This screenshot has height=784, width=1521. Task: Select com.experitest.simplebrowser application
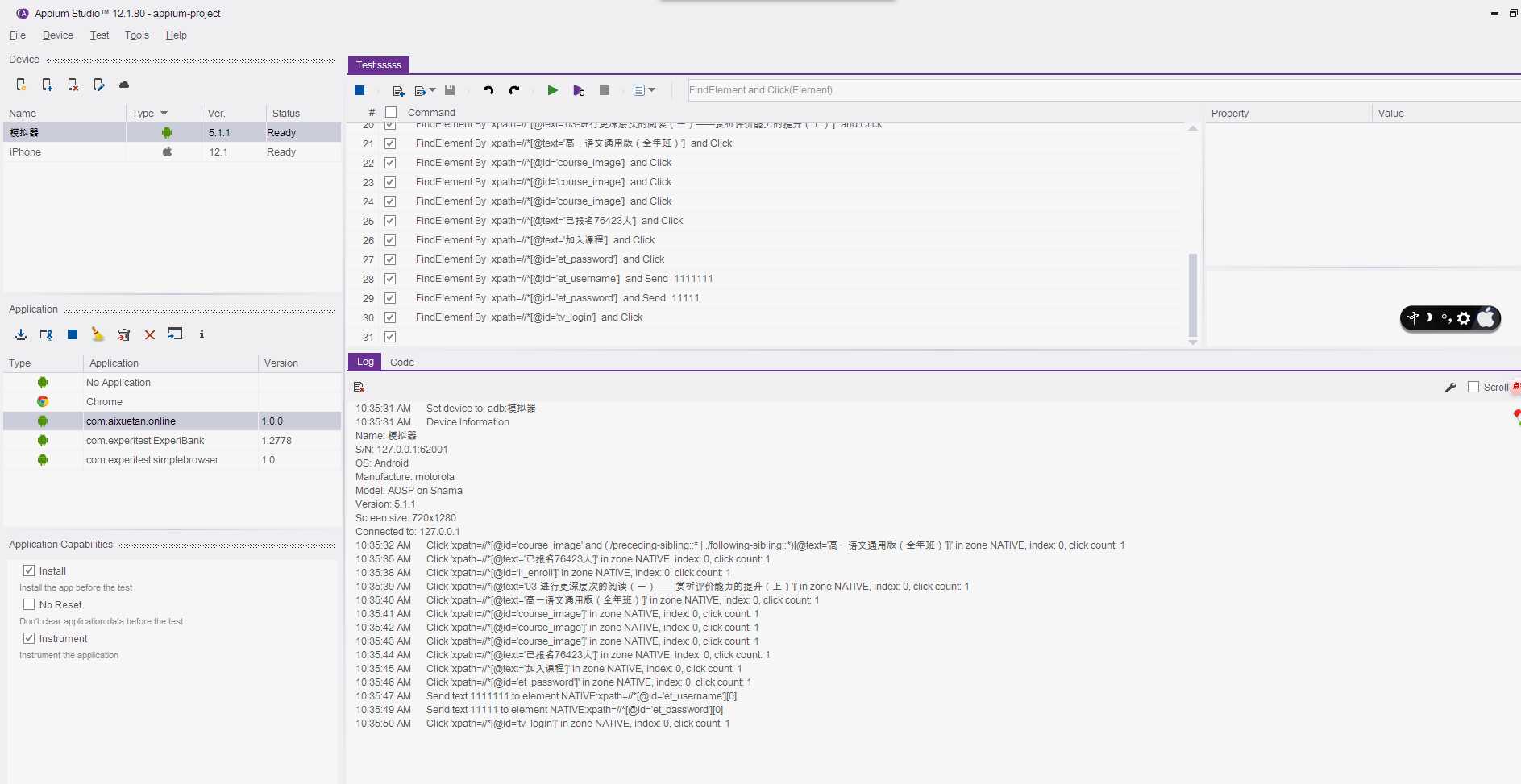172,460
